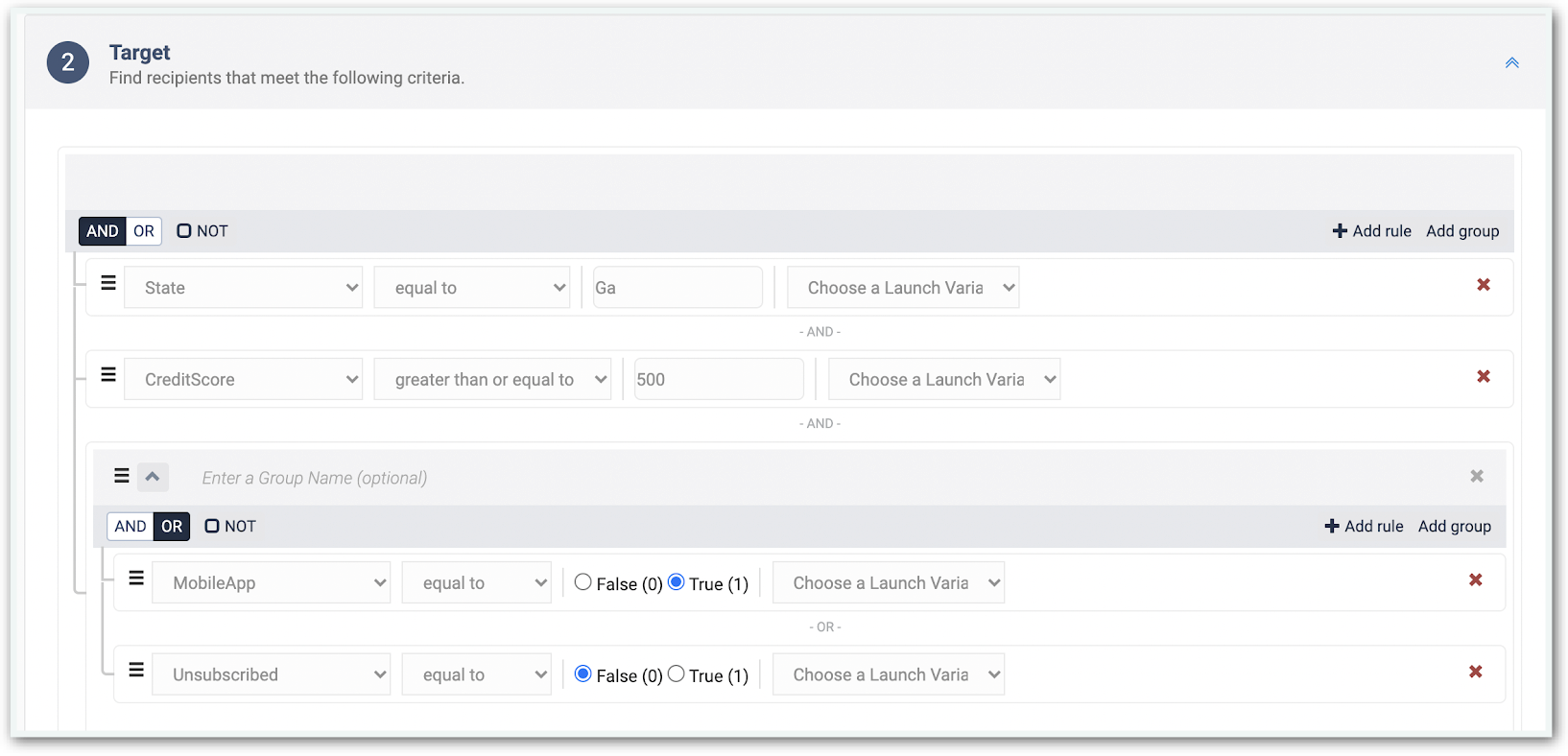Delete the State rule with the red X
The width and height of the screenshot is (1568, 756).
pos(1484,285)
